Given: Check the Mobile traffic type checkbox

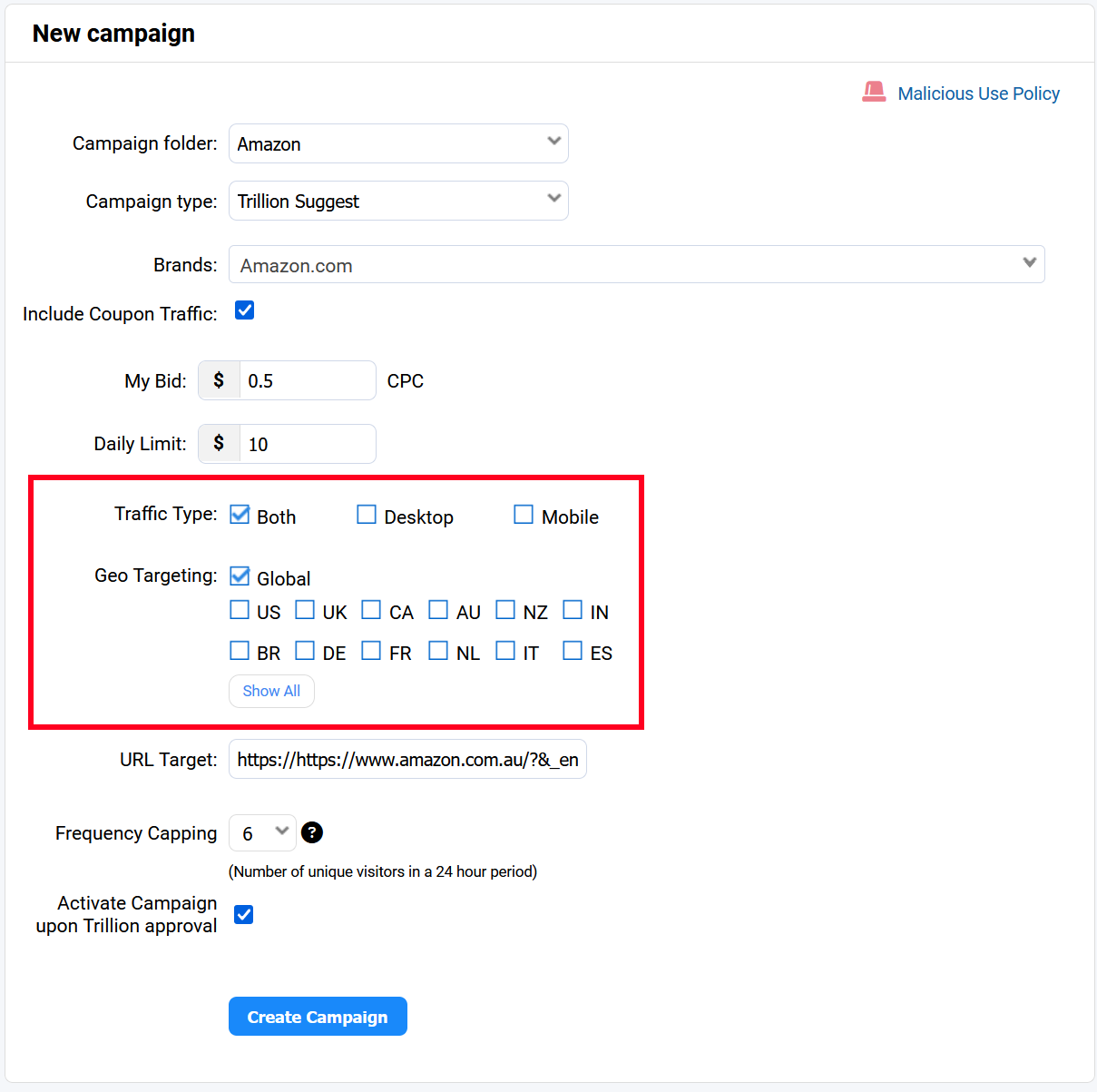Looking at the screenshot, I should [x=524, y=515].
